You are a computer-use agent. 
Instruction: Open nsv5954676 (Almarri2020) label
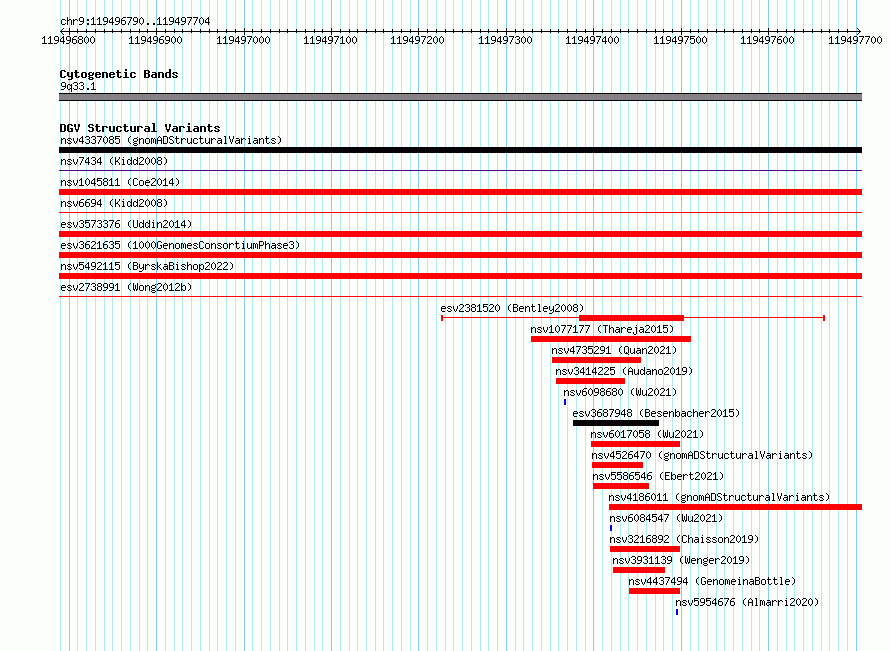coord(747,602)
